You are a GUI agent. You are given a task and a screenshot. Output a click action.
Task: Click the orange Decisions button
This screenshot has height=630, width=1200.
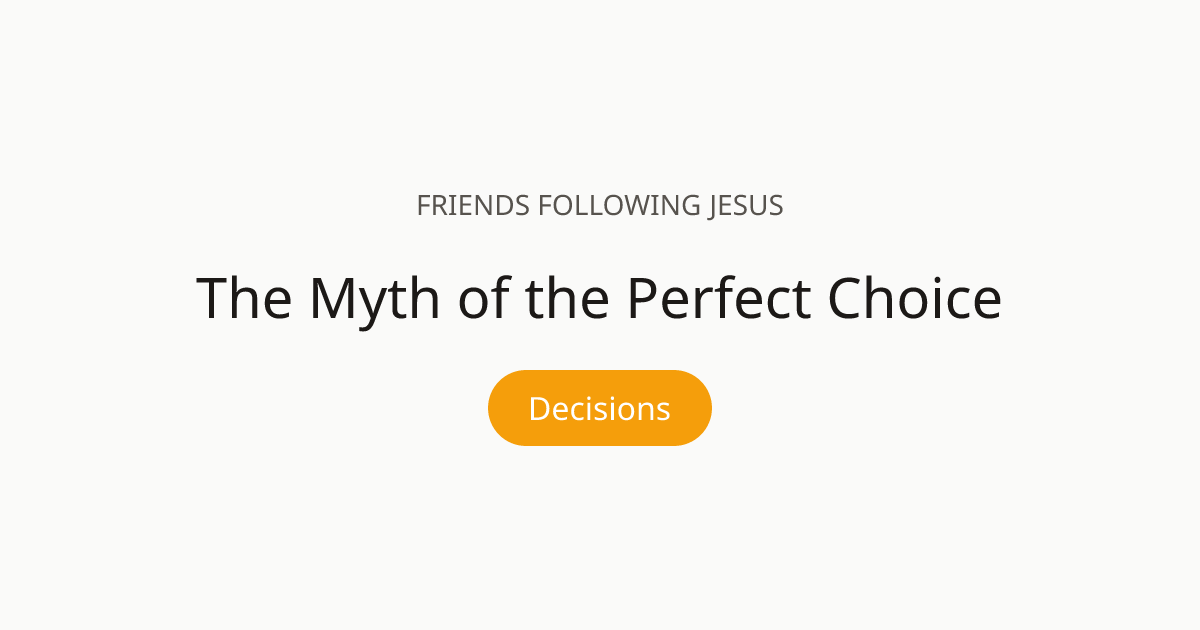click(x=599, y=408)
